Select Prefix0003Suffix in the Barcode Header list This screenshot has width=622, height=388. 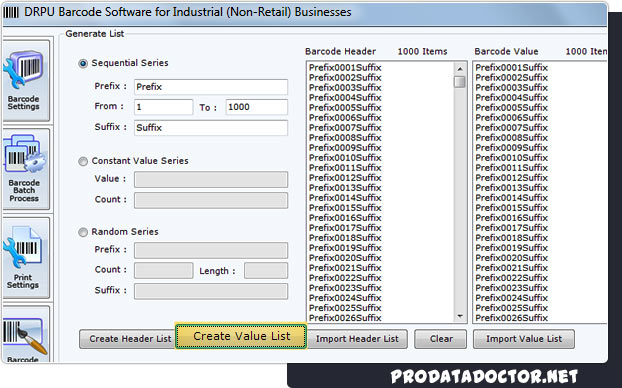click(345, 88)
